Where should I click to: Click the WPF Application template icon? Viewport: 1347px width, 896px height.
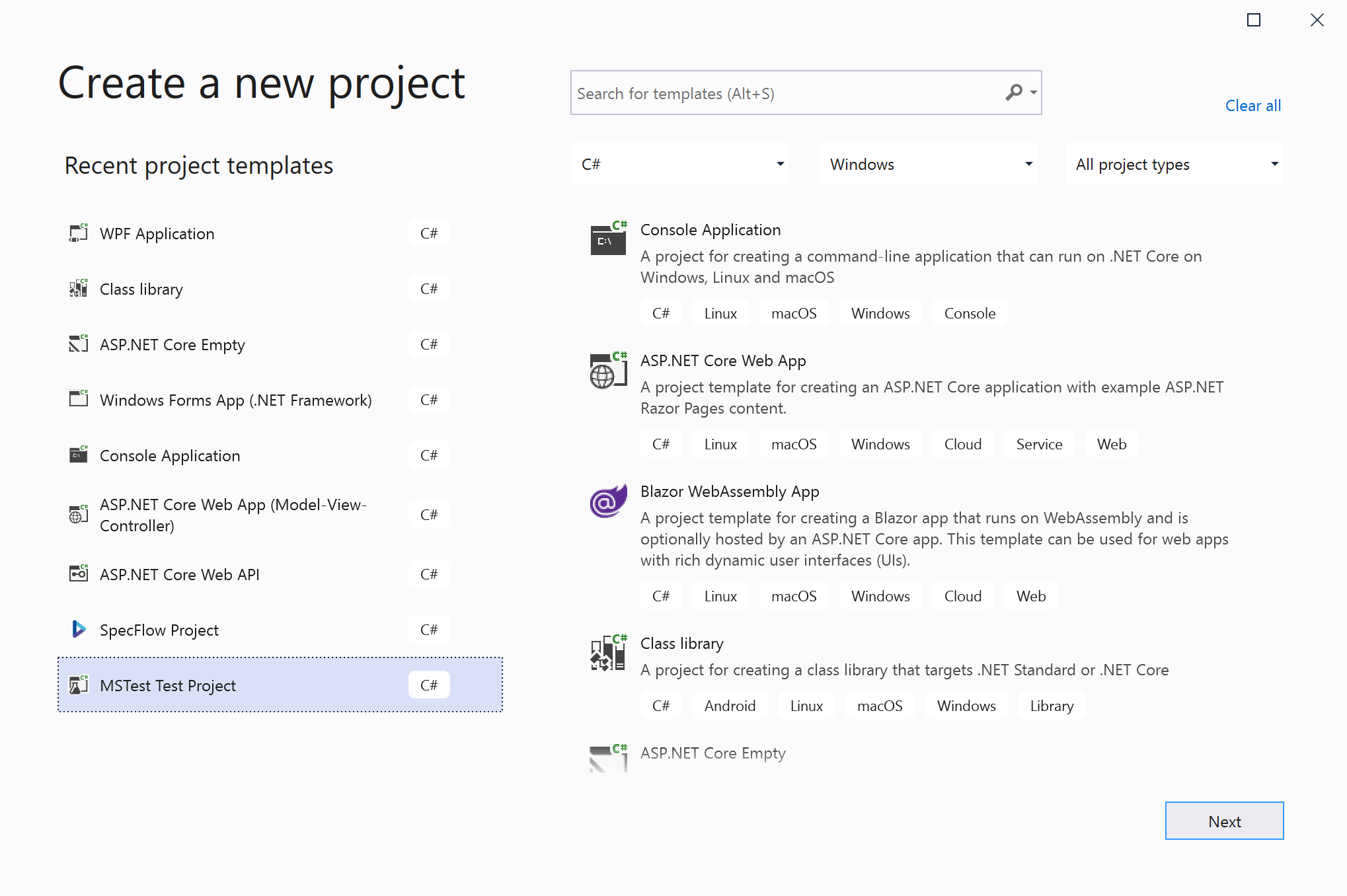point(79,233)
